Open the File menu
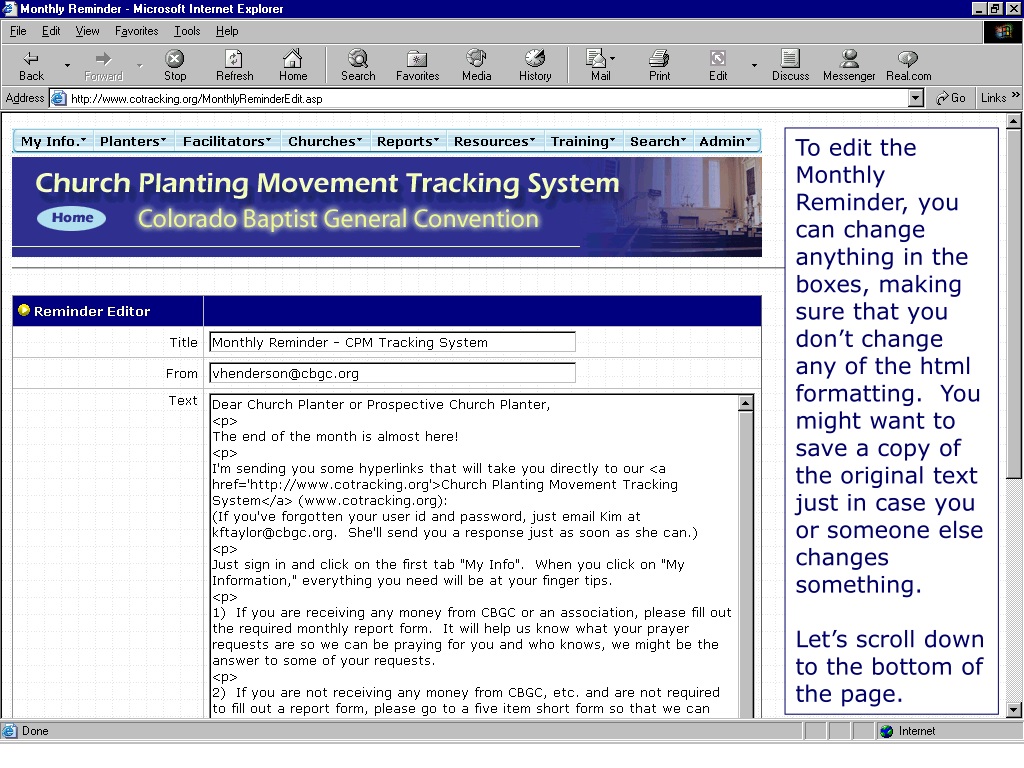This screenshot has width=1024, height=768. pyautogui.click(x=18, y=31)
